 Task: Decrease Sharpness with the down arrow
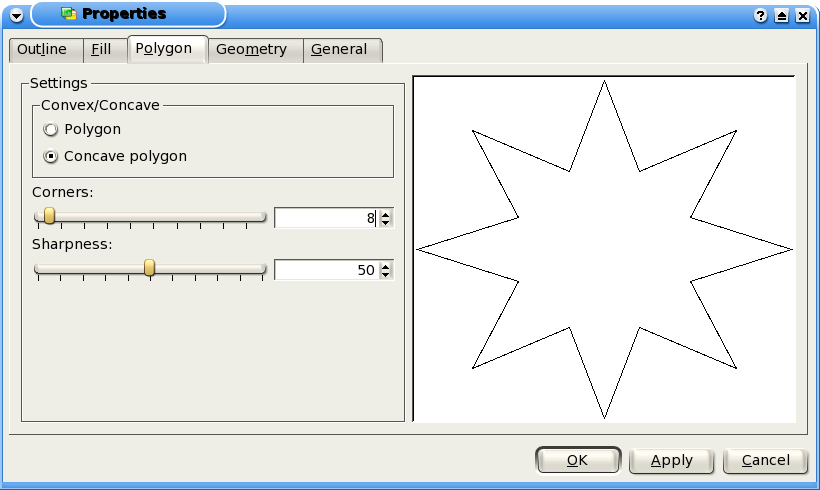[x=386, y=275]
